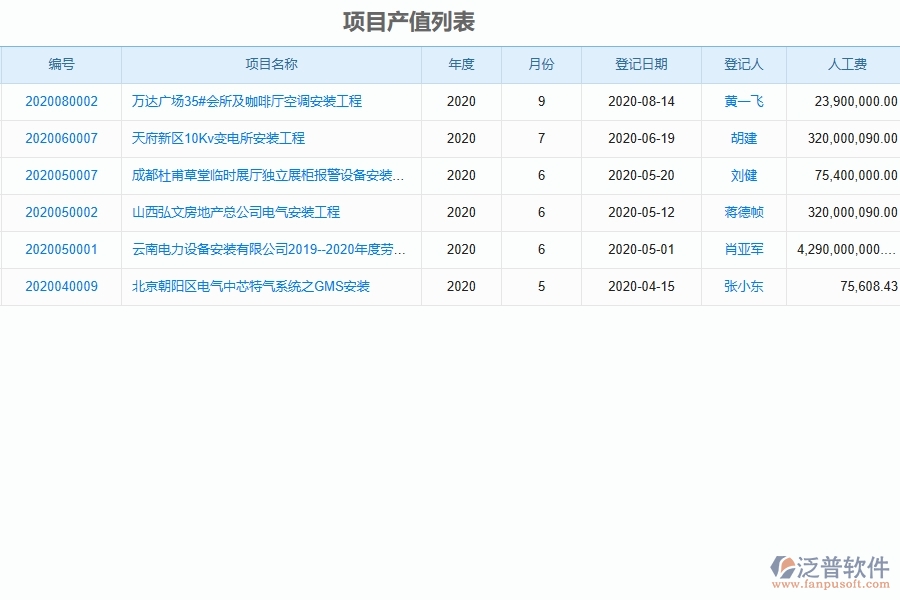This screenshot has height=600, width=900.
Task: View 成都杜甫草堂临时展厅 project details
Action: point(266,175)
